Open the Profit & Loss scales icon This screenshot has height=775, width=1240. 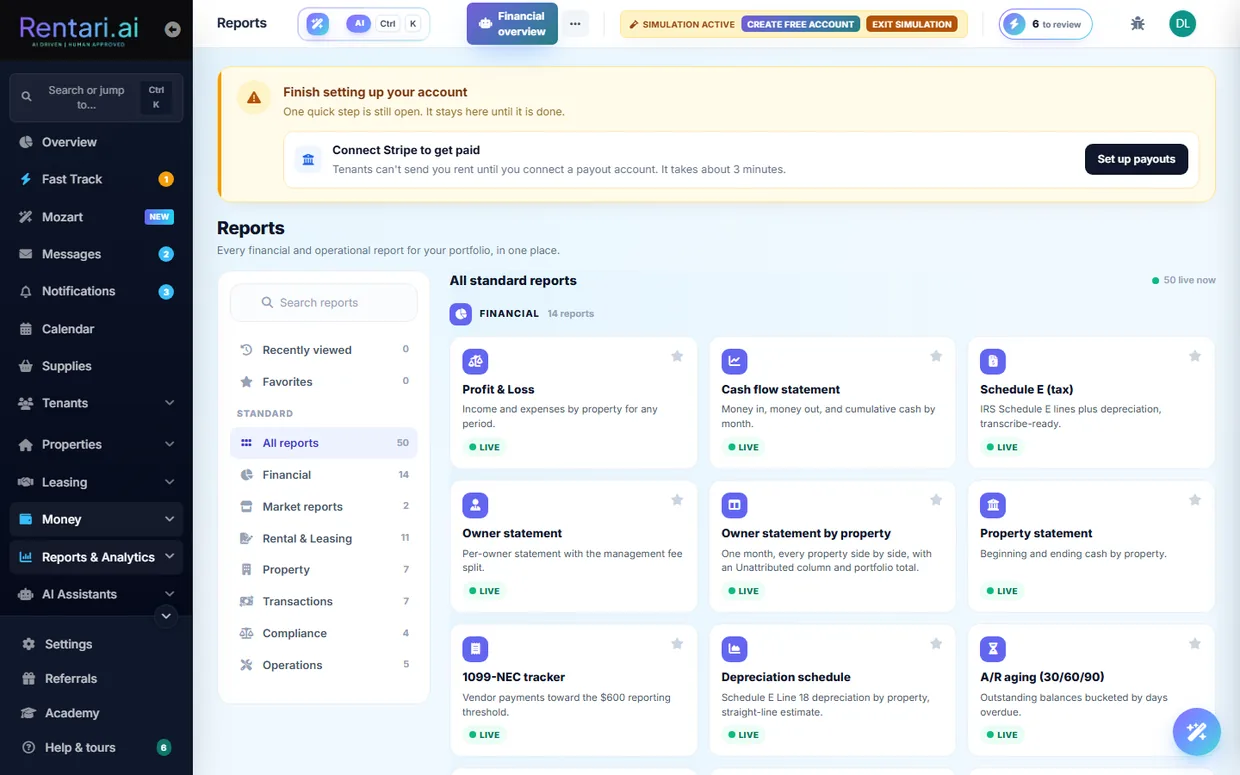tap(475, 361)
